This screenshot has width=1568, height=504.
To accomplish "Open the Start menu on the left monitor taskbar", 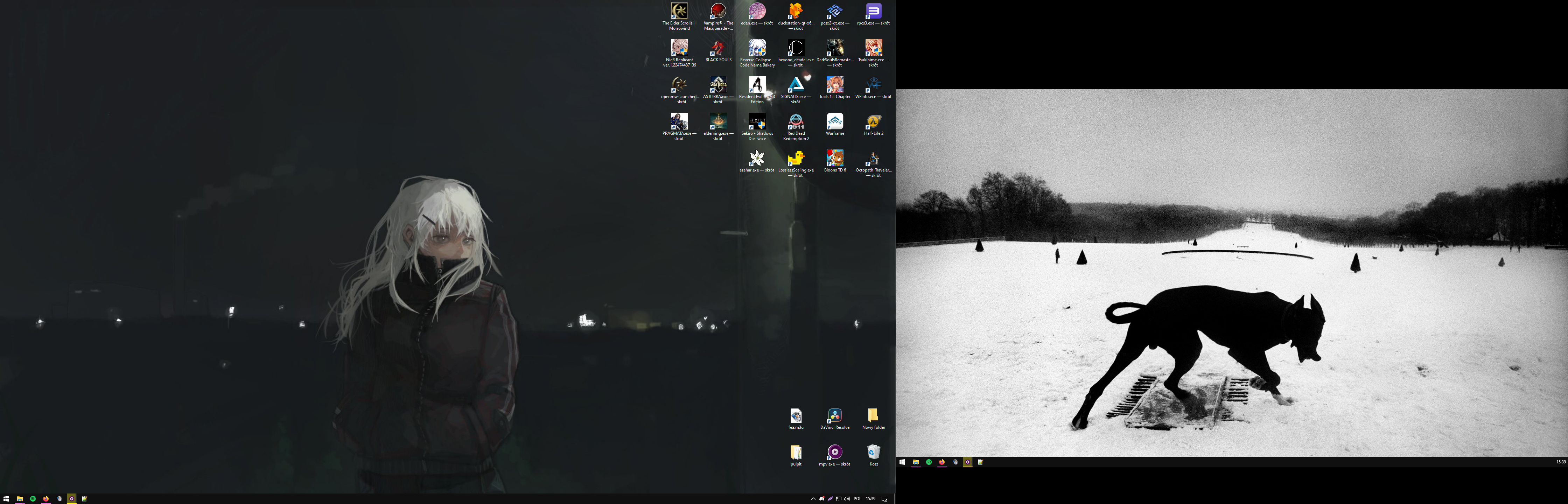I will (7, 498).
